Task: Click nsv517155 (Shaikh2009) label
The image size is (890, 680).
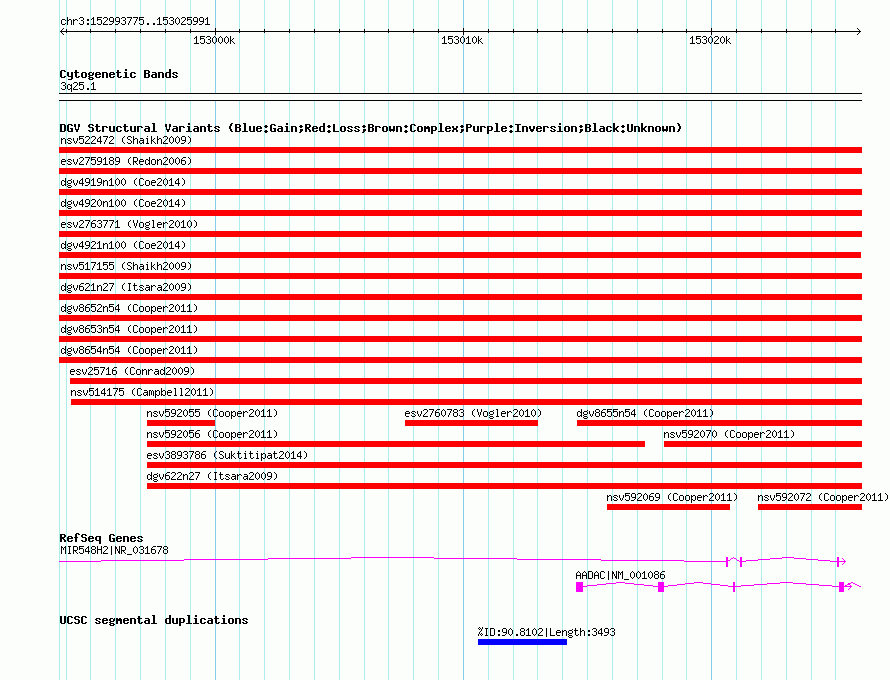Action: tap(126, 266)
